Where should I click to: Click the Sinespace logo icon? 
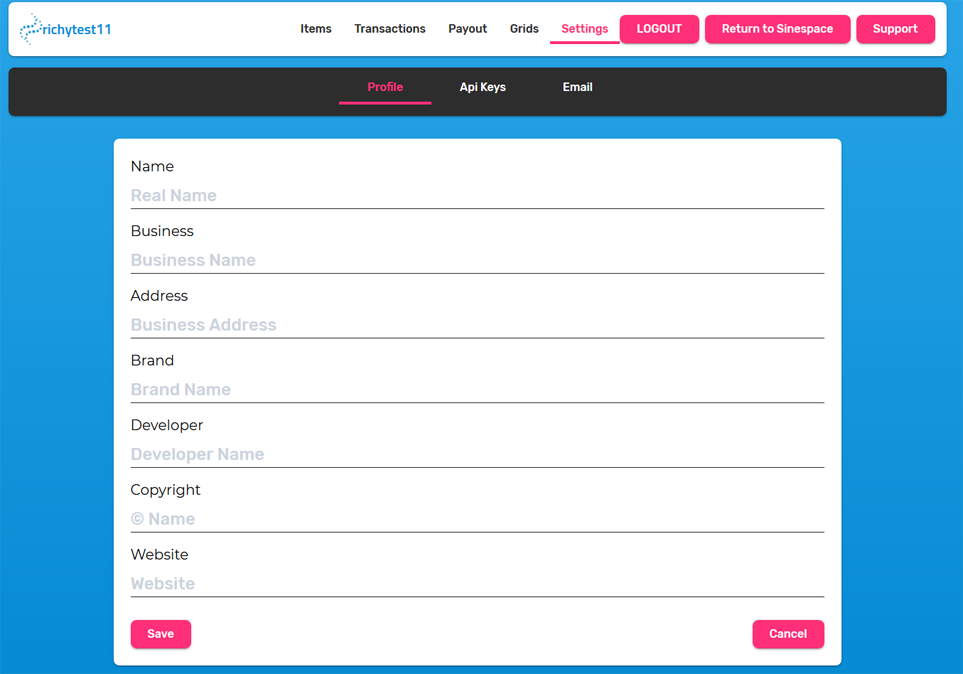[30, 29]
